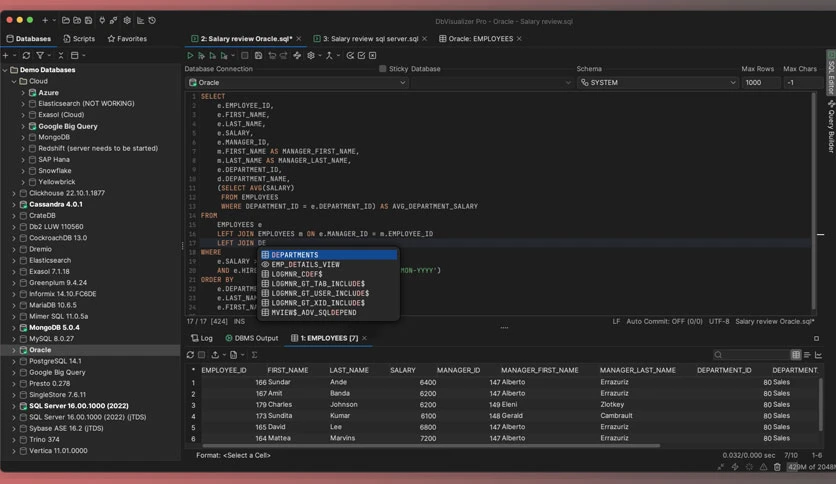
Task: Pick LOGMNR_CDEF$ from completion list
Action: 328,275
